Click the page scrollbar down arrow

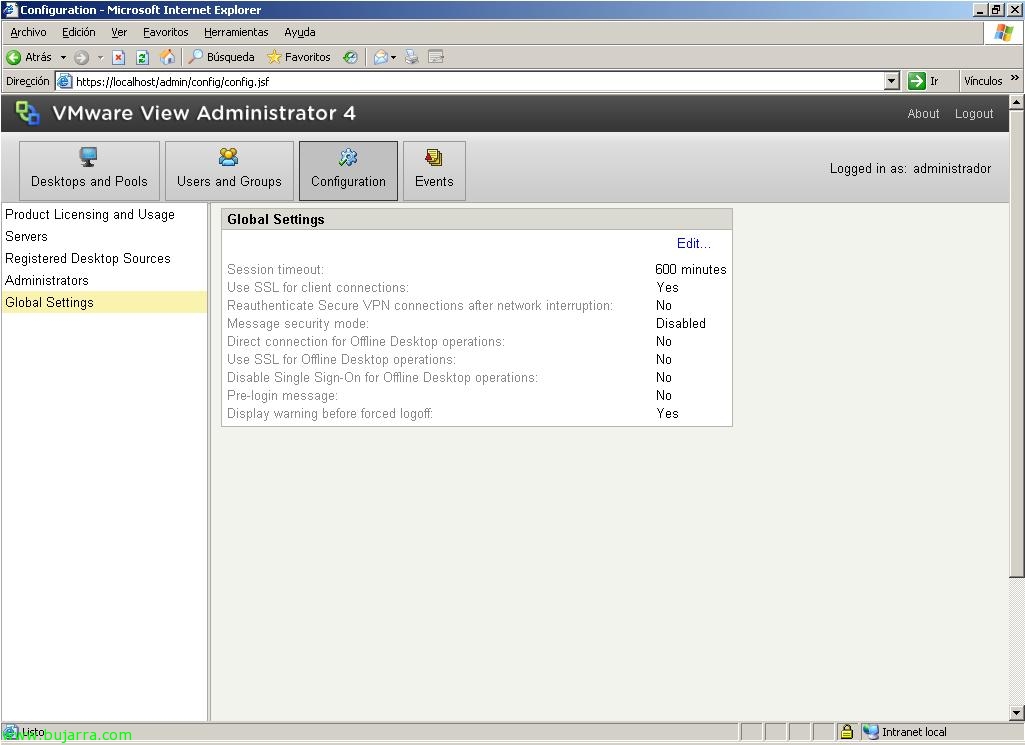1016,713
